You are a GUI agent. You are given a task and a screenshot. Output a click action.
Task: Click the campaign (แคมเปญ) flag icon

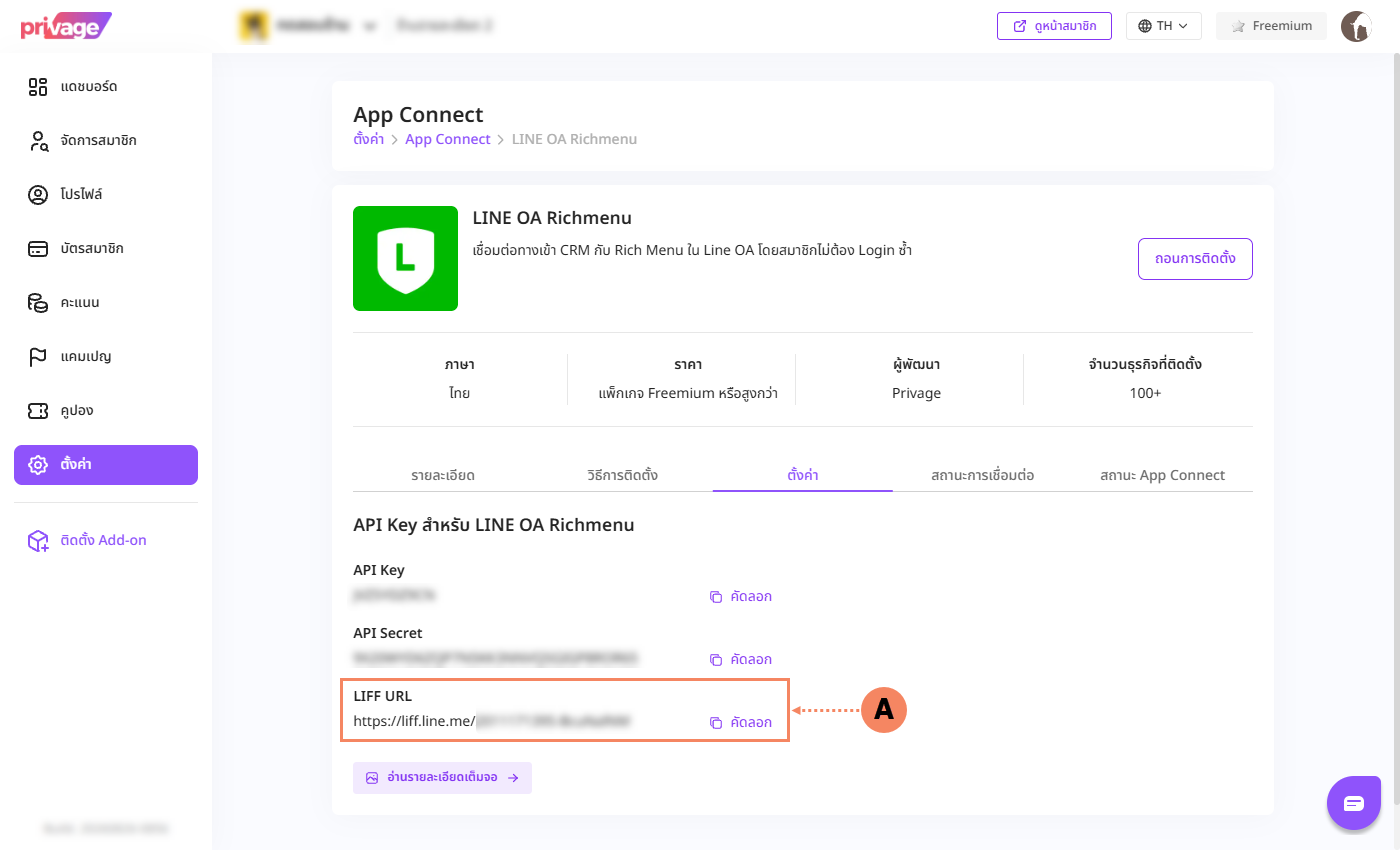(38, 357)
